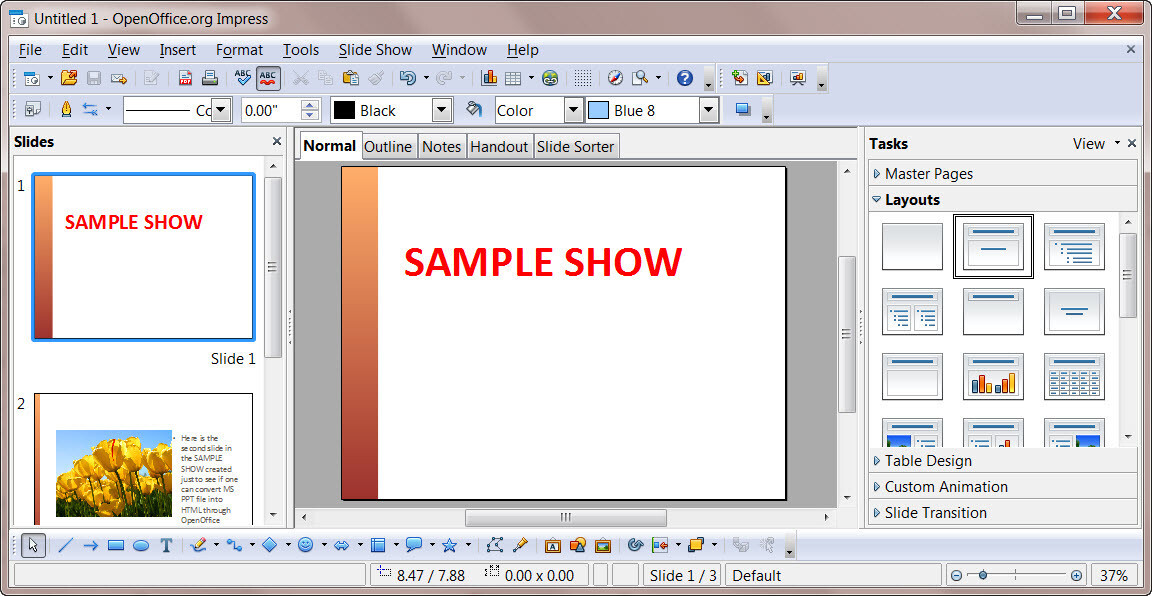The image size is (1152, 596).
Task: Open the Fontwork Gallery
Action: click(553, 545)
